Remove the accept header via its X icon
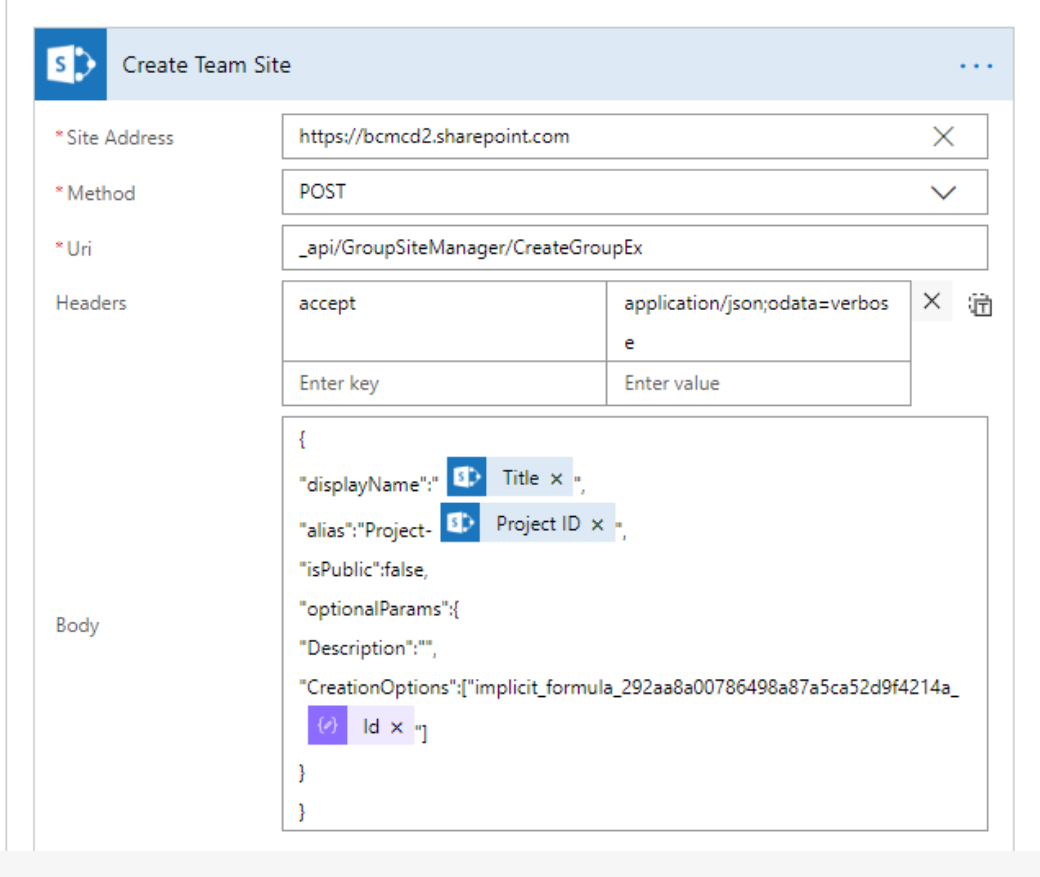 tap(933, 301)
